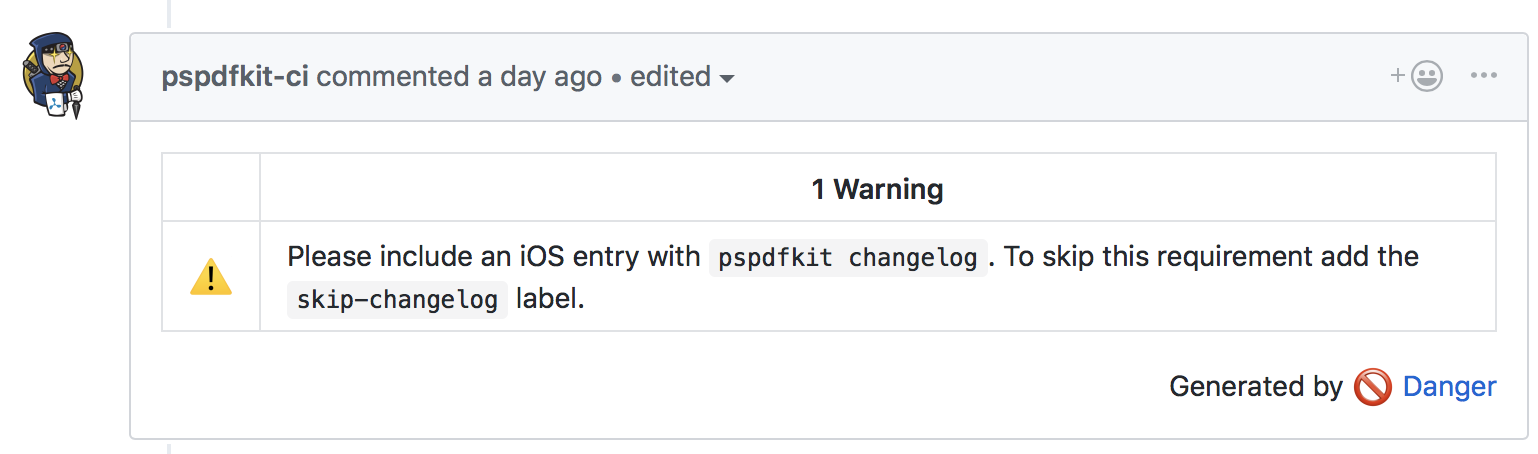
Task: Add a reaction with the smiley icon
Action: pyautogui.click(x=1427, y=77)
